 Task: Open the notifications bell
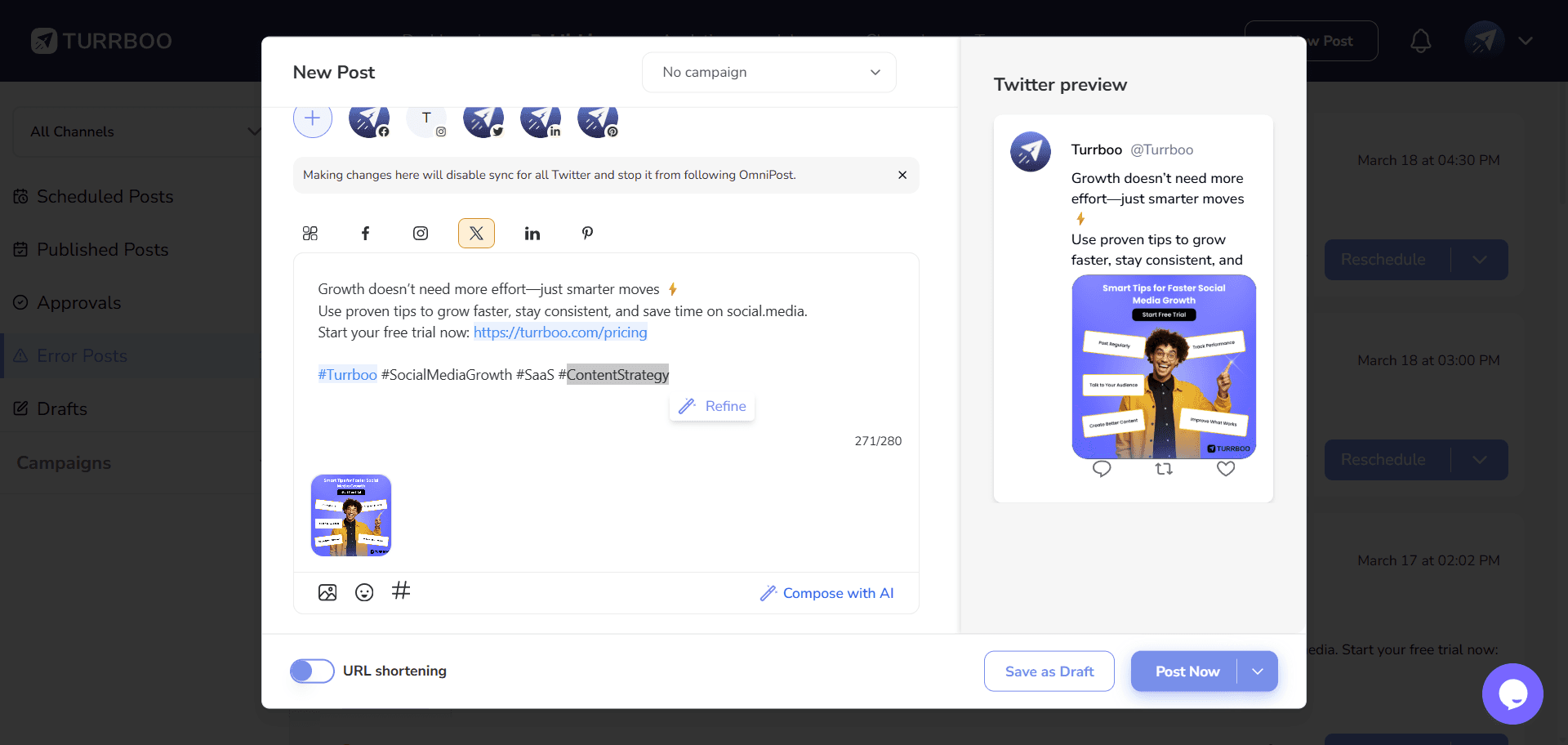coord(1420,40)
